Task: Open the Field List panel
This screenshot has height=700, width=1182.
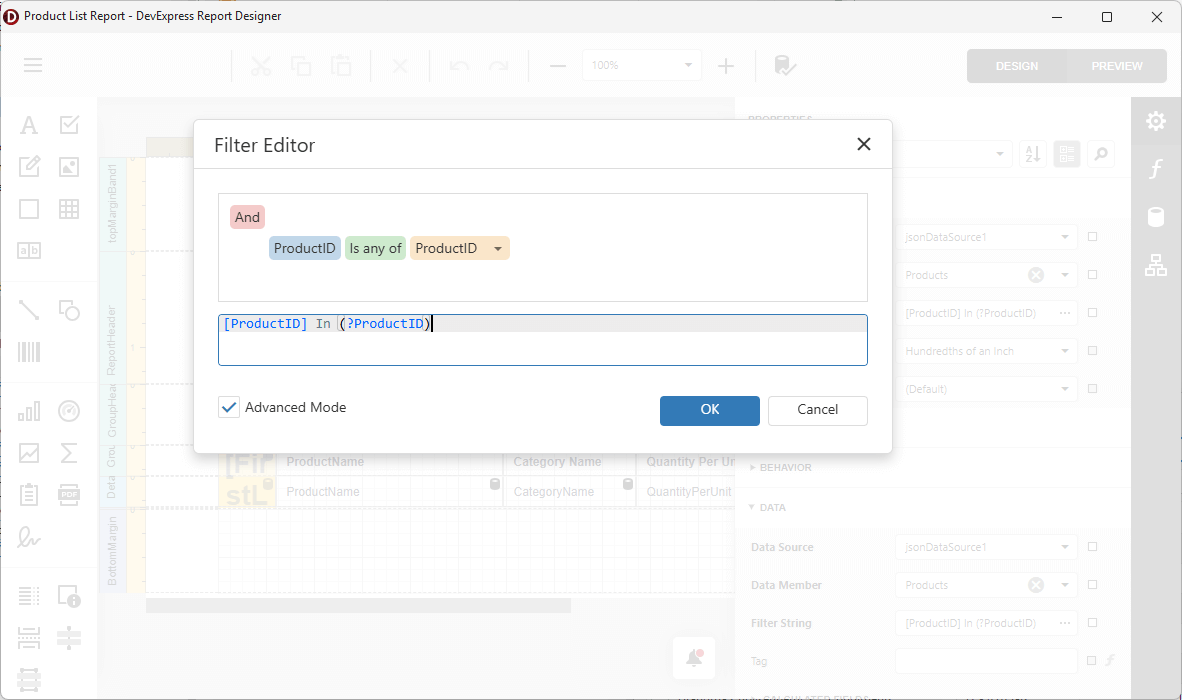Action: (x=1155, y=216)
